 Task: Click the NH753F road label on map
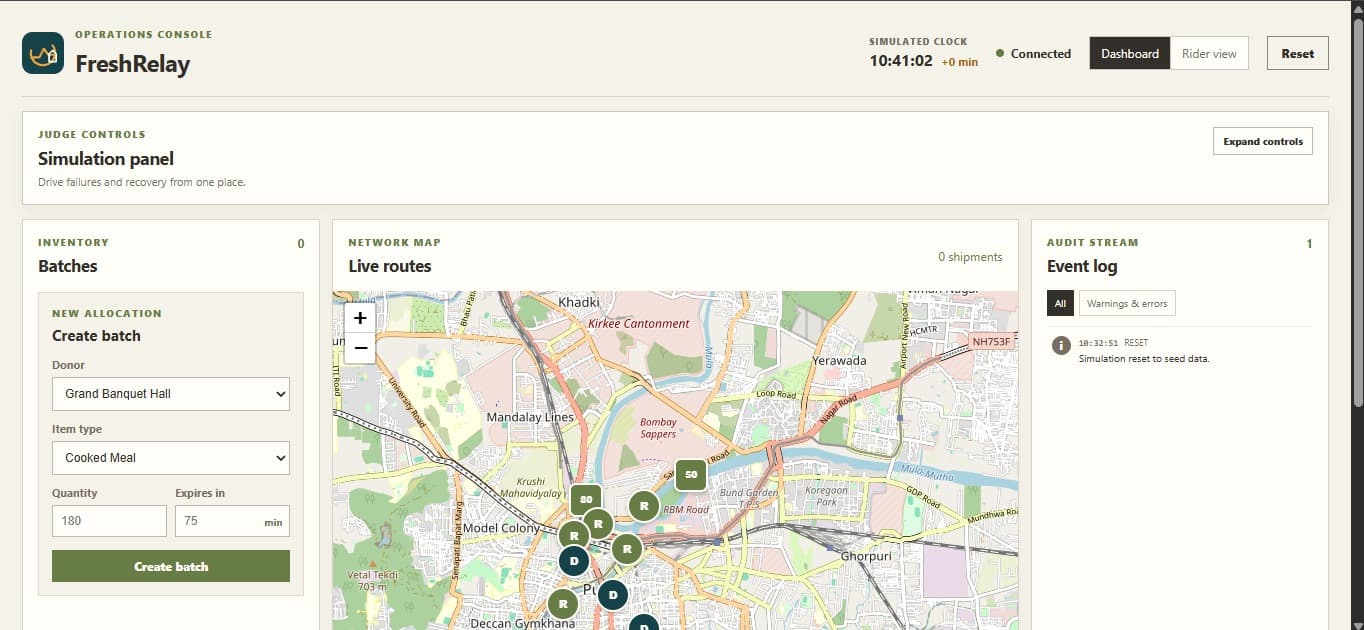click(x=991, y=342)
